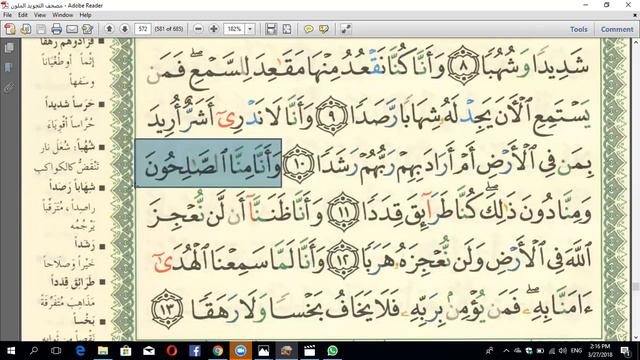This screenshot has width=640, height=360.
Task: Open the Action Center notifications icon
Action: (626, 351)
